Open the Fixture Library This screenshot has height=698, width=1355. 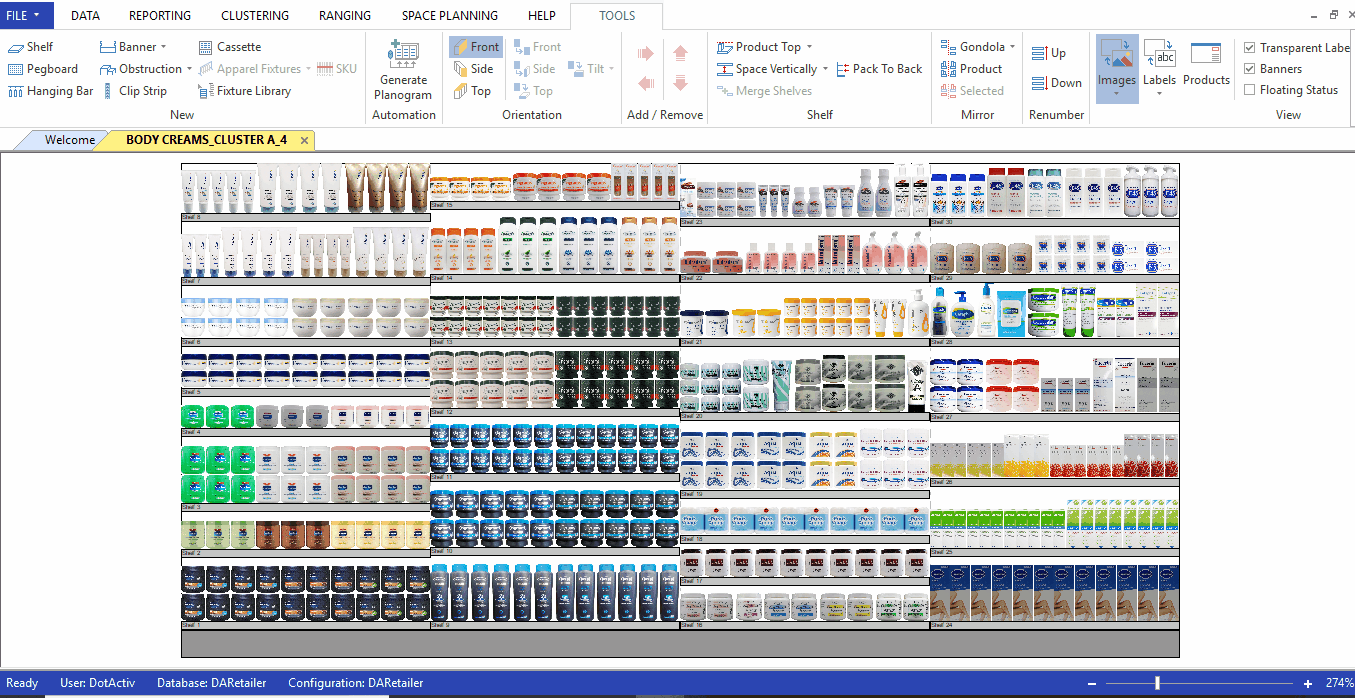pos(245,91)
